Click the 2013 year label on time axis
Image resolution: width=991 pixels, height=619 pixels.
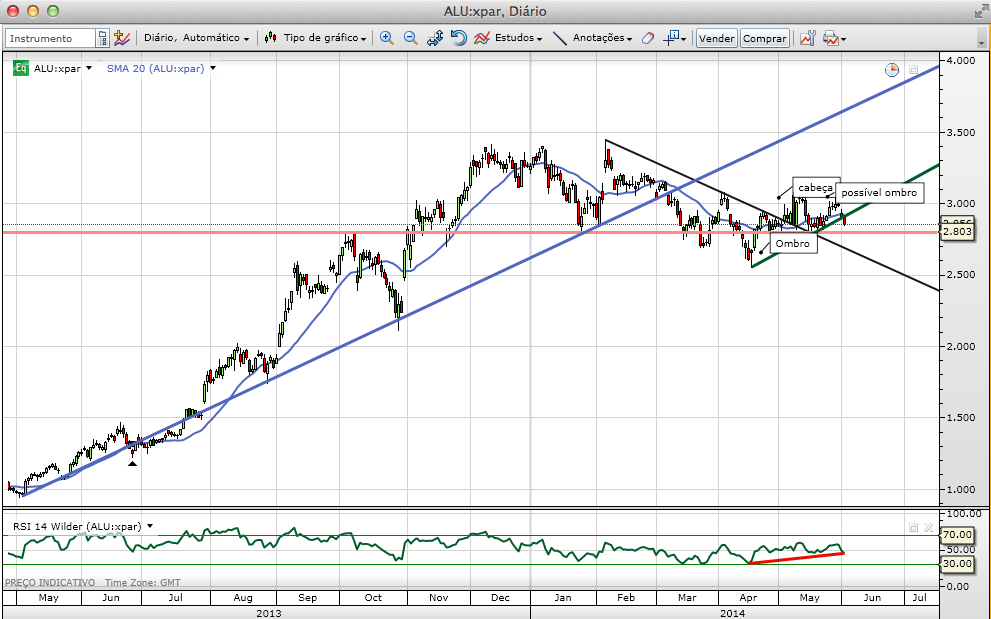[269, 613]
